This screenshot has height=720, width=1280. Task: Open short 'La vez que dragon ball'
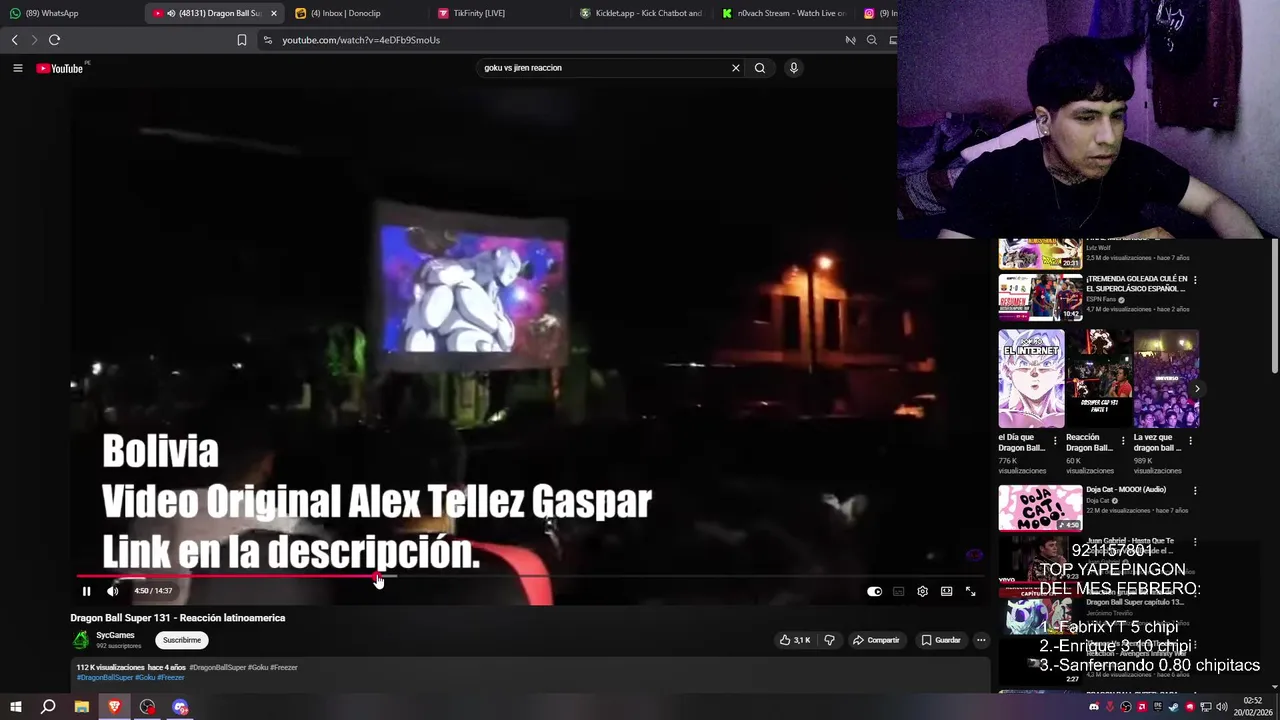[x=1166, y=379]
